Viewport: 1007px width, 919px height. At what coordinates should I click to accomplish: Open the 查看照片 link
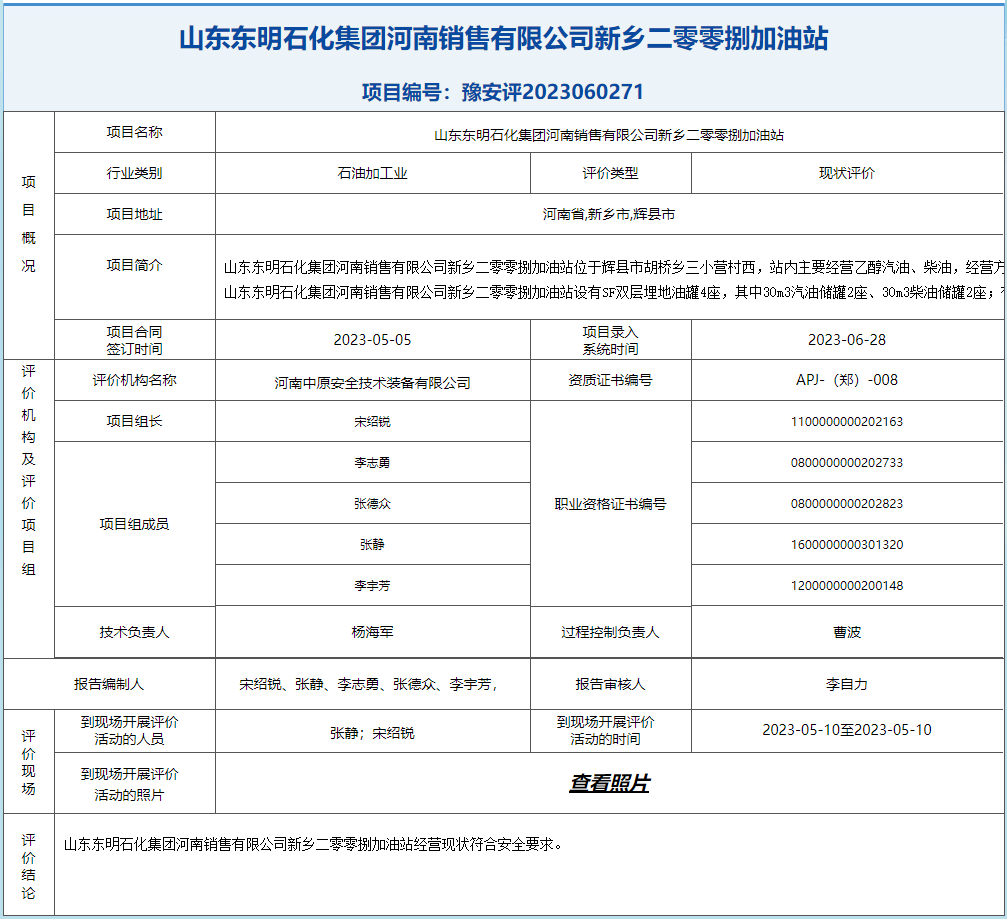click(609, 783)
